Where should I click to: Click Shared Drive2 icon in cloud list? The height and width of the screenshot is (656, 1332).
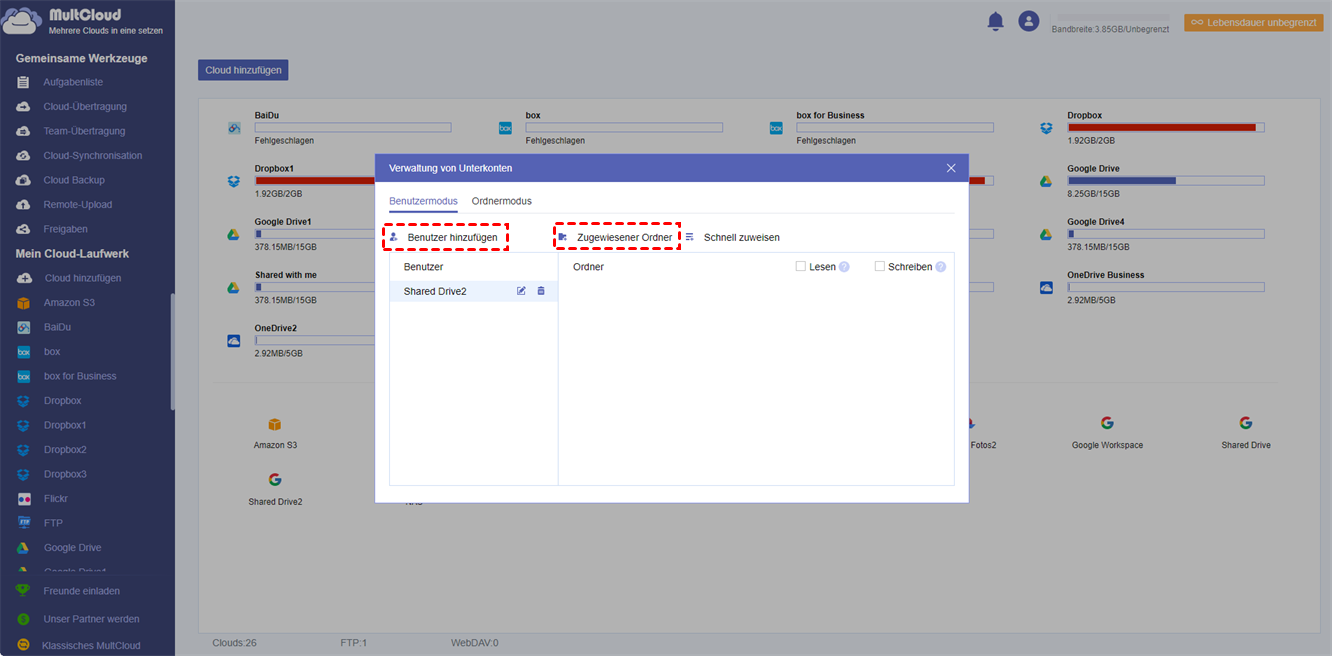click(275, 480)
